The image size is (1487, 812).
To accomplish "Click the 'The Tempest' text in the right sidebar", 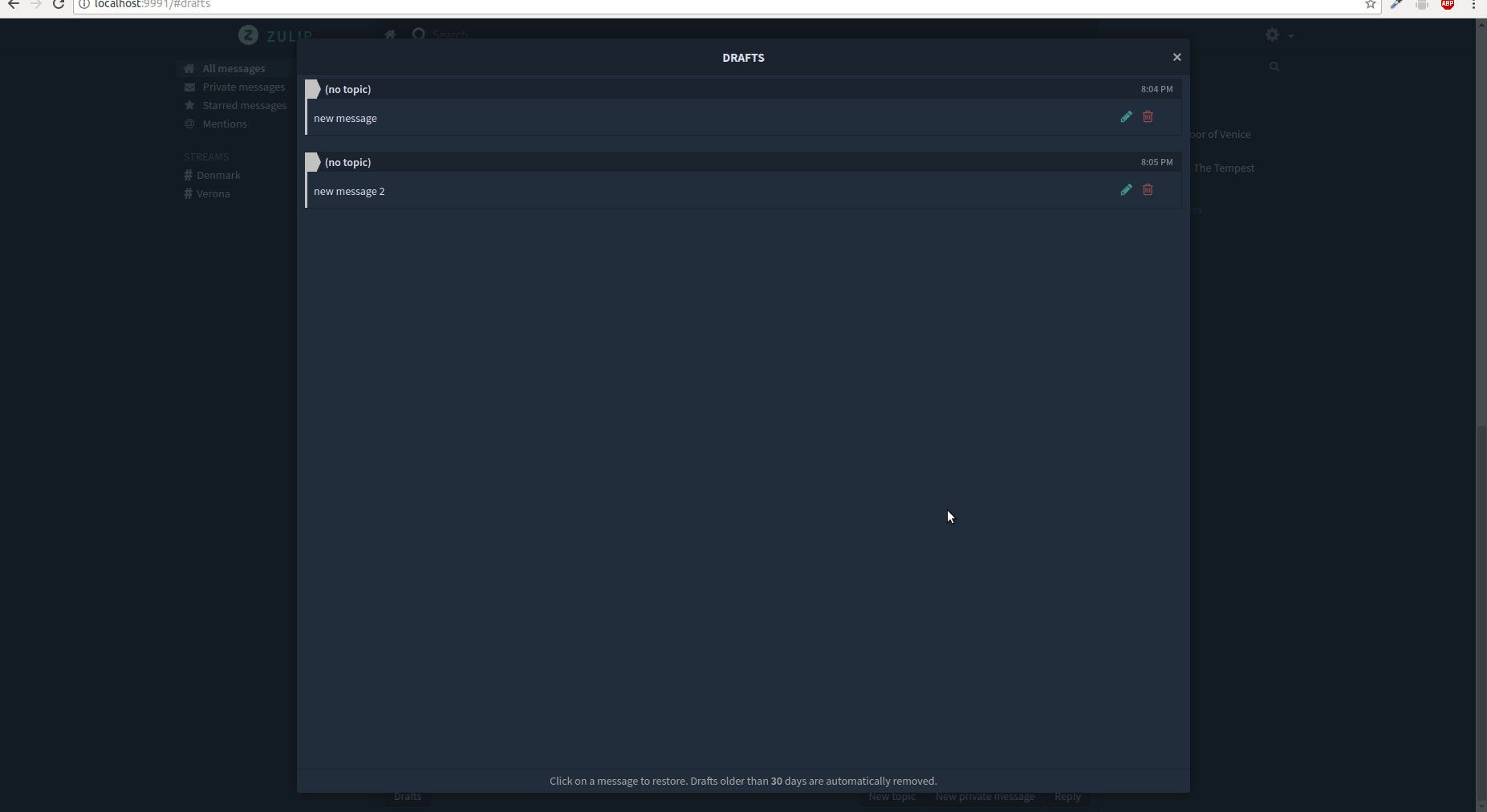I will pos(1224,168).
